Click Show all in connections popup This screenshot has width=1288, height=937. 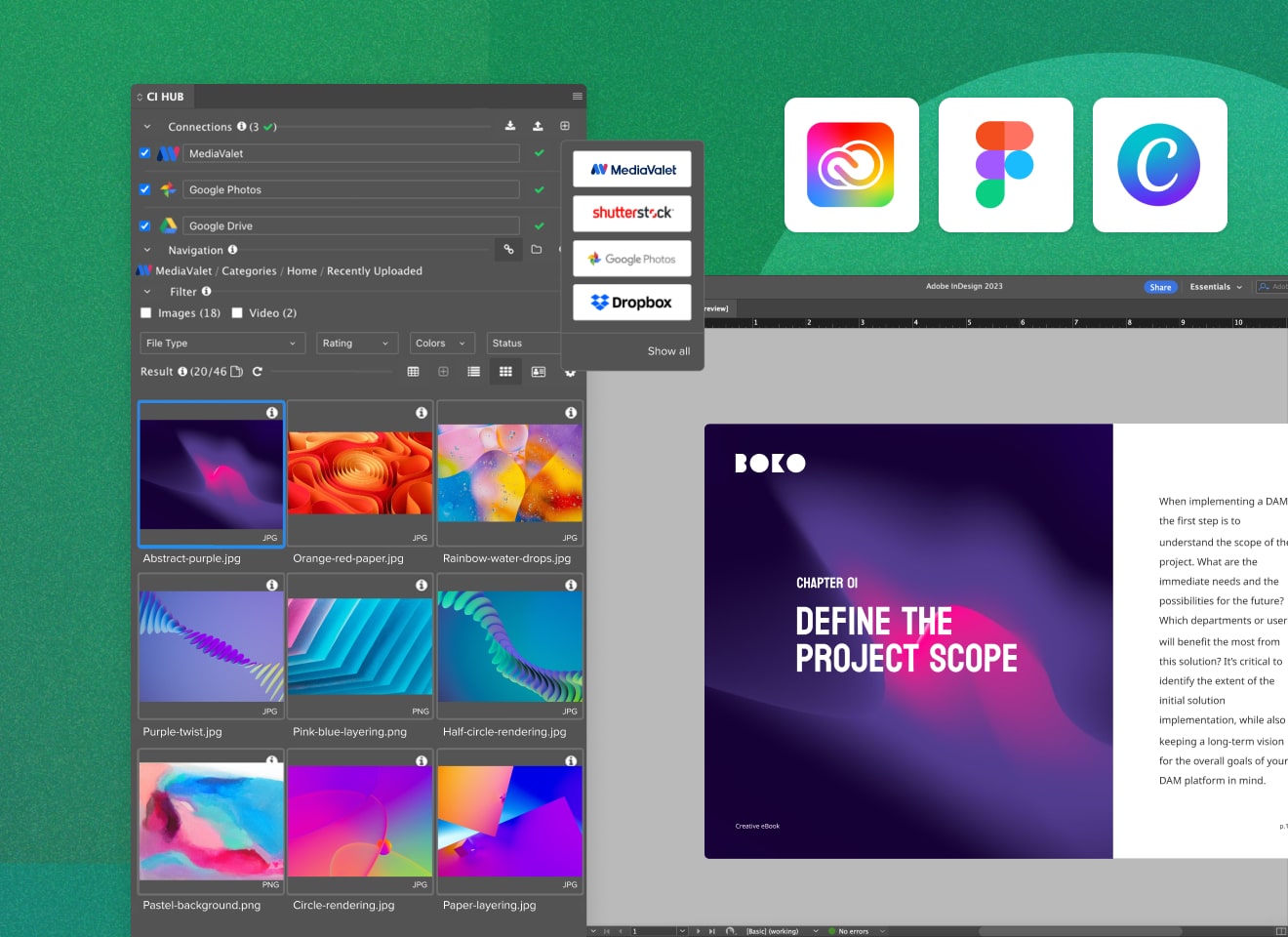[x=668, y=351]
